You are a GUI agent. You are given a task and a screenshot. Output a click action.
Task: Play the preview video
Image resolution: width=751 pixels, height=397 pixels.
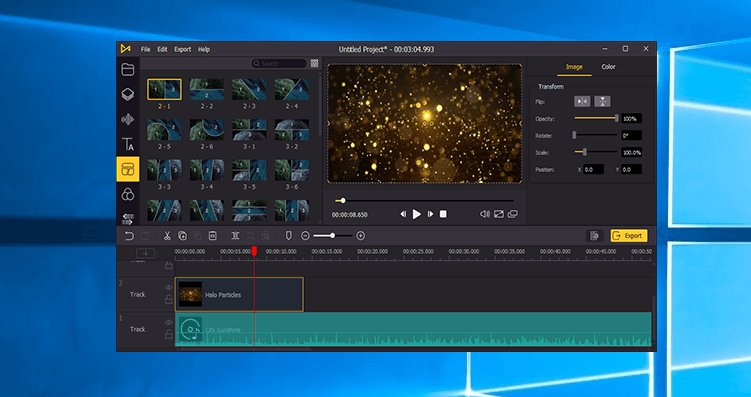[417, 214]
